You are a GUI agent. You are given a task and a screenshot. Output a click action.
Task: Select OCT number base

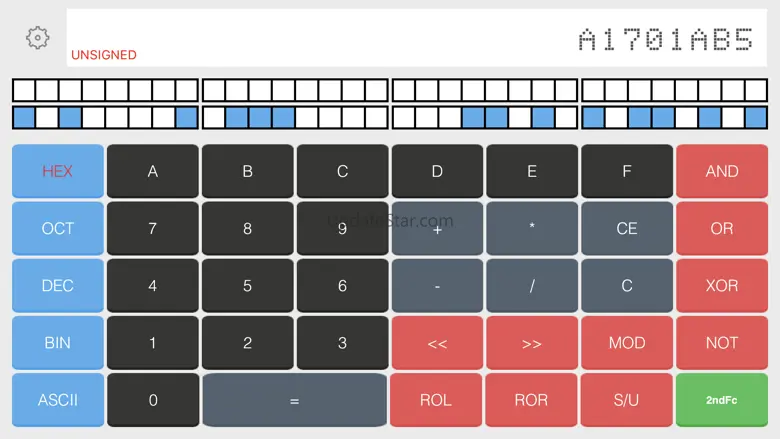pyautogui.click(x=57, y=229)
